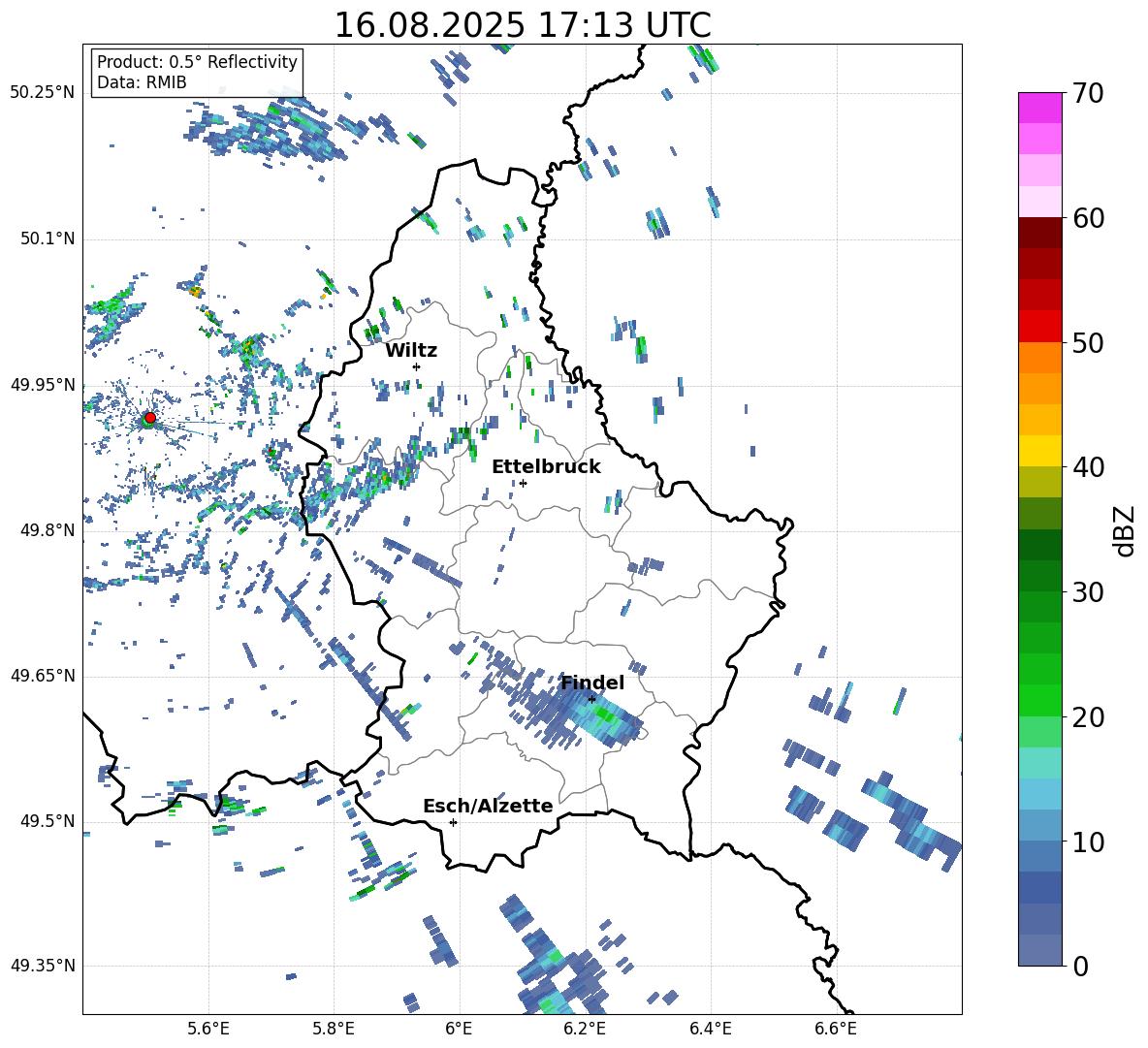
Task: Click the 49.35°N latitude label
Action: pyautogui.click(x=43, y=966)
